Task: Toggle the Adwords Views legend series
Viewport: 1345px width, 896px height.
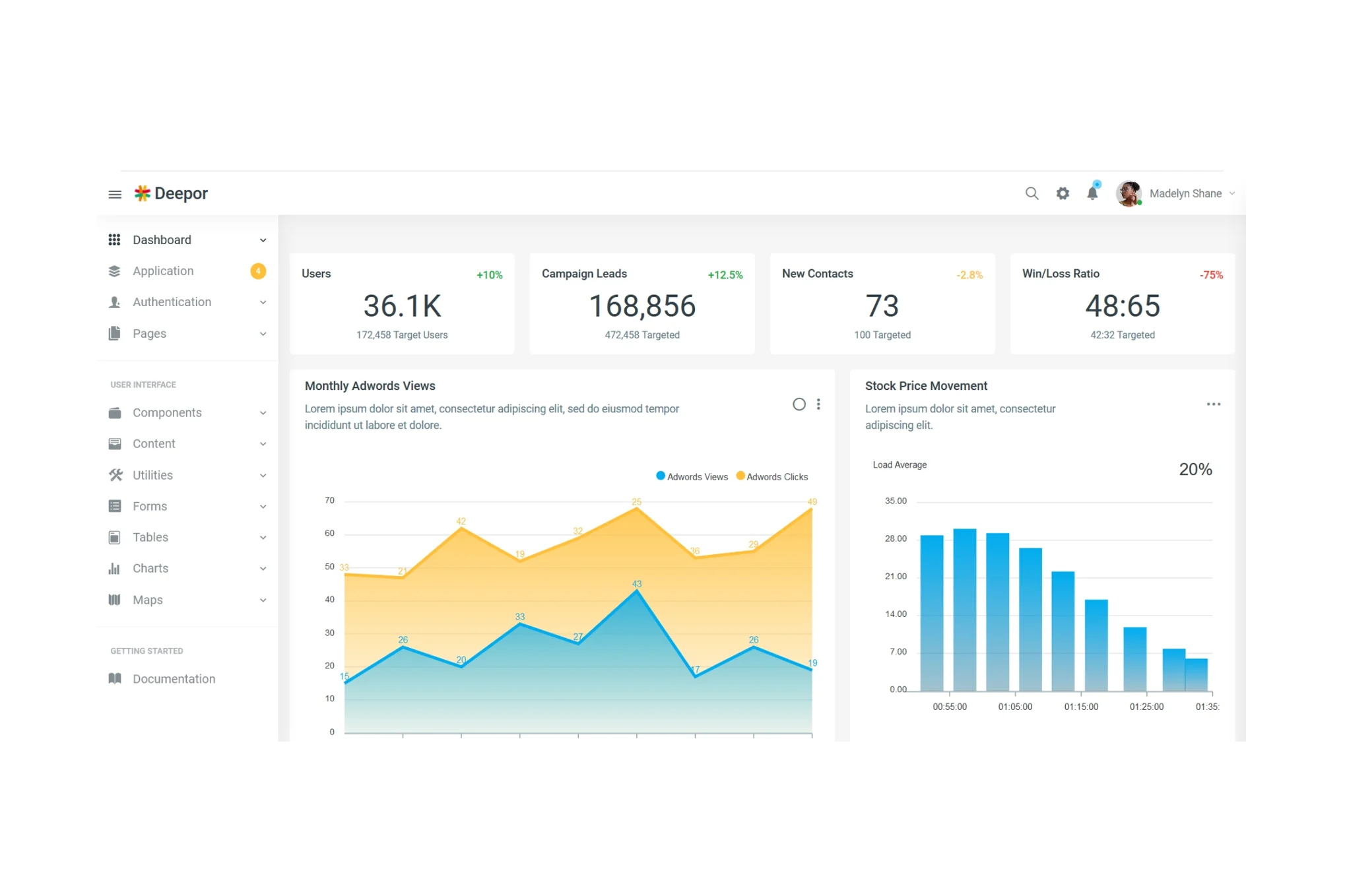Action: coord(692,477)
